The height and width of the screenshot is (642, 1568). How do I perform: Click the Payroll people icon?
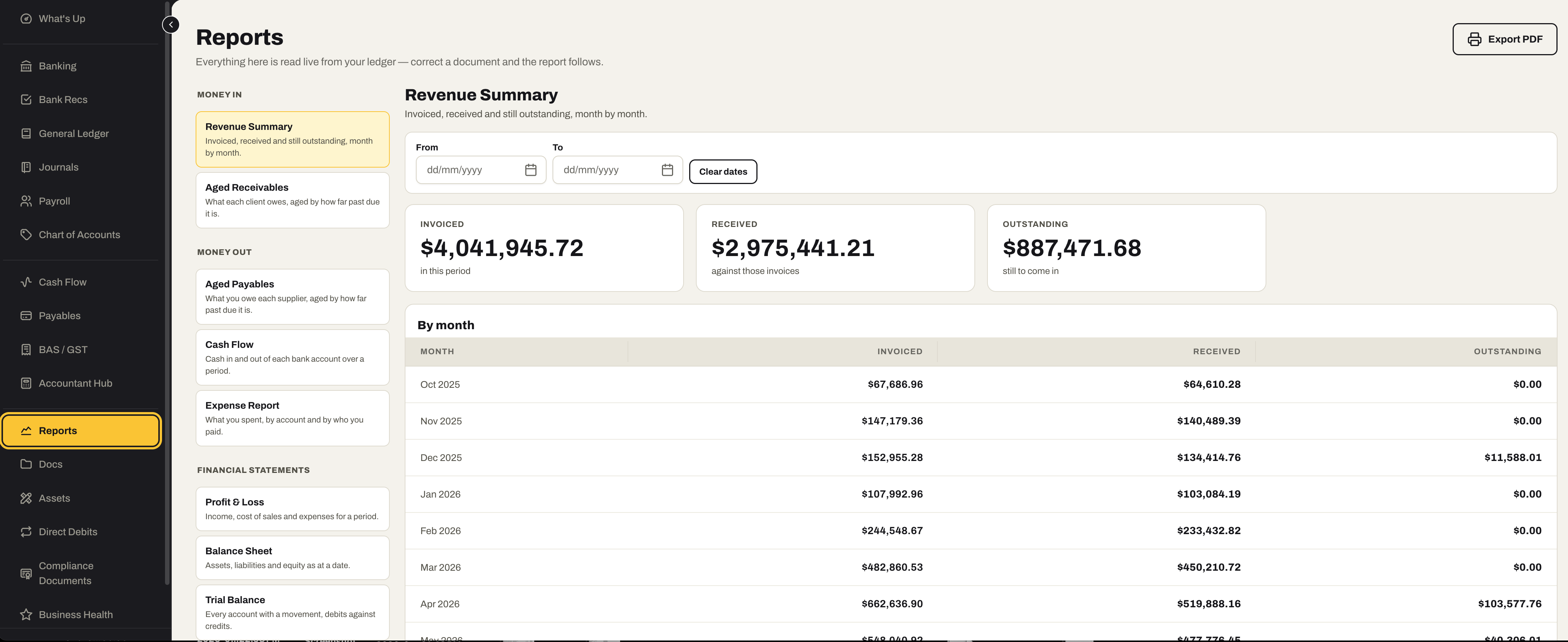(x=25, y=201)
